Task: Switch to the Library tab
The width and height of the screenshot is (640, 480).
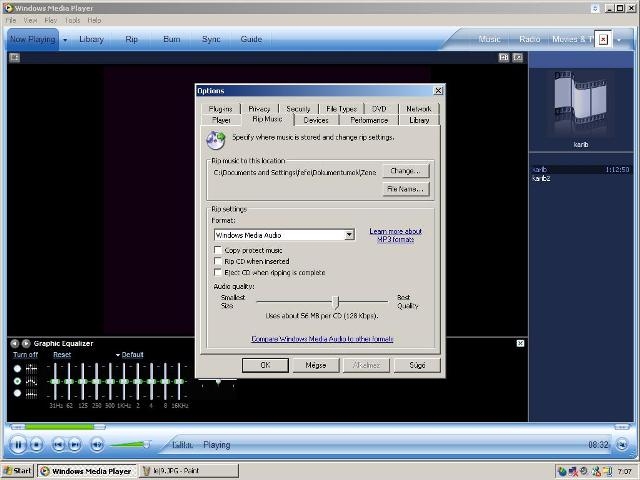Action: click(91, 39)
